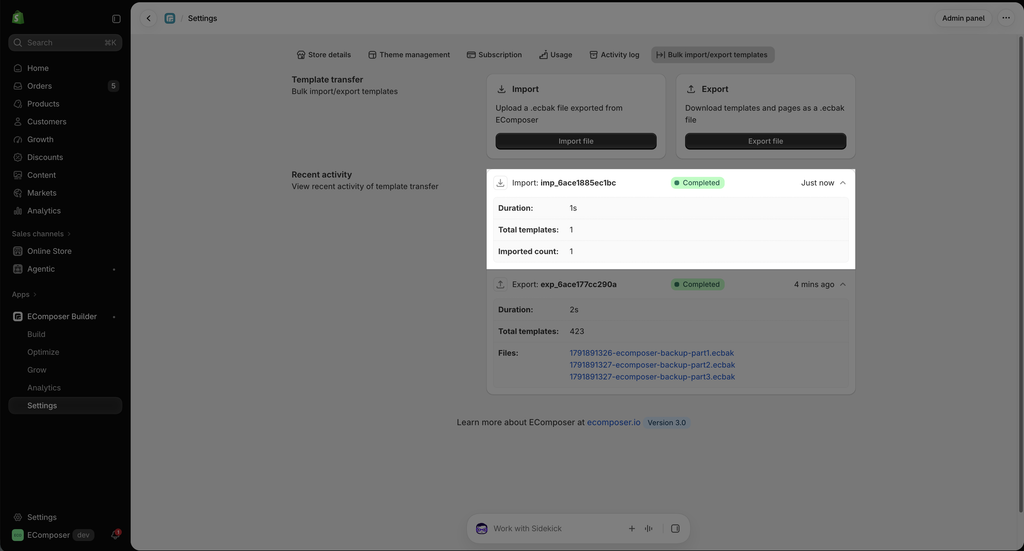The width and height of the screenshot is (1024, 551).
Task: Toggle the sidebar collapse icon
Action: pos(116,19)
